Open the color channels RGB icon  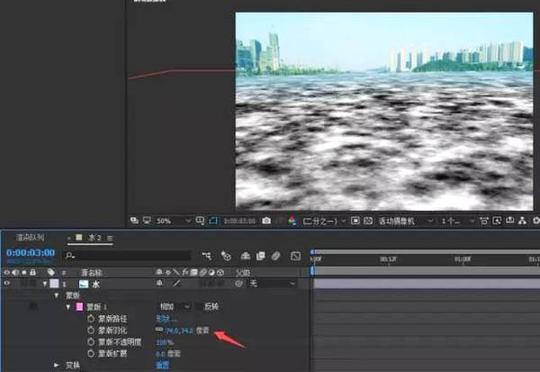coord(292,220)
